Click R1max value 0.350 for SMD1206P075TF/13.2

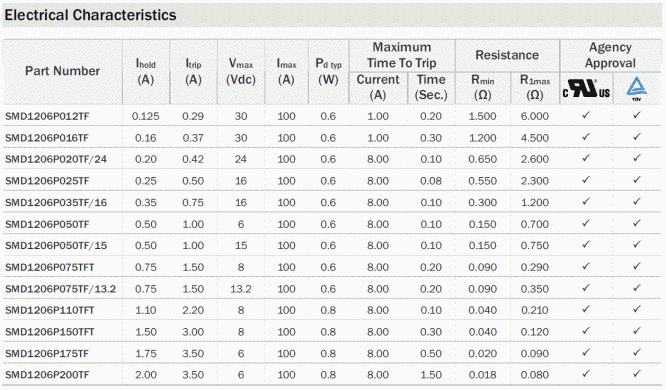pos(535,289)
